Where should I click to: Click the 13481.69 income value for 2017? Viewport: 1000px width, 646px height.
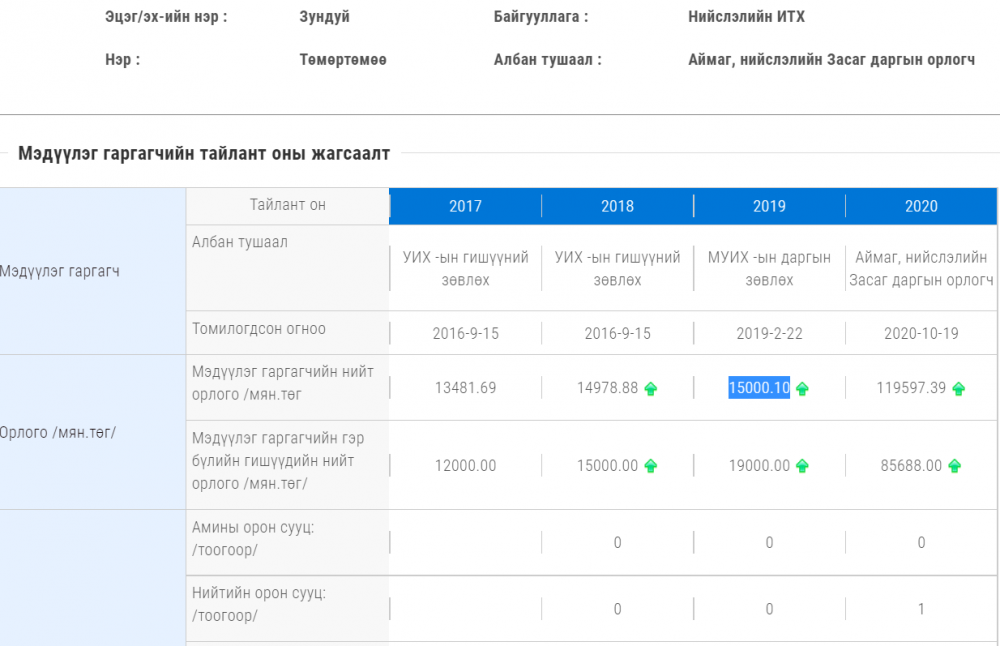click(x=465, y=388)
